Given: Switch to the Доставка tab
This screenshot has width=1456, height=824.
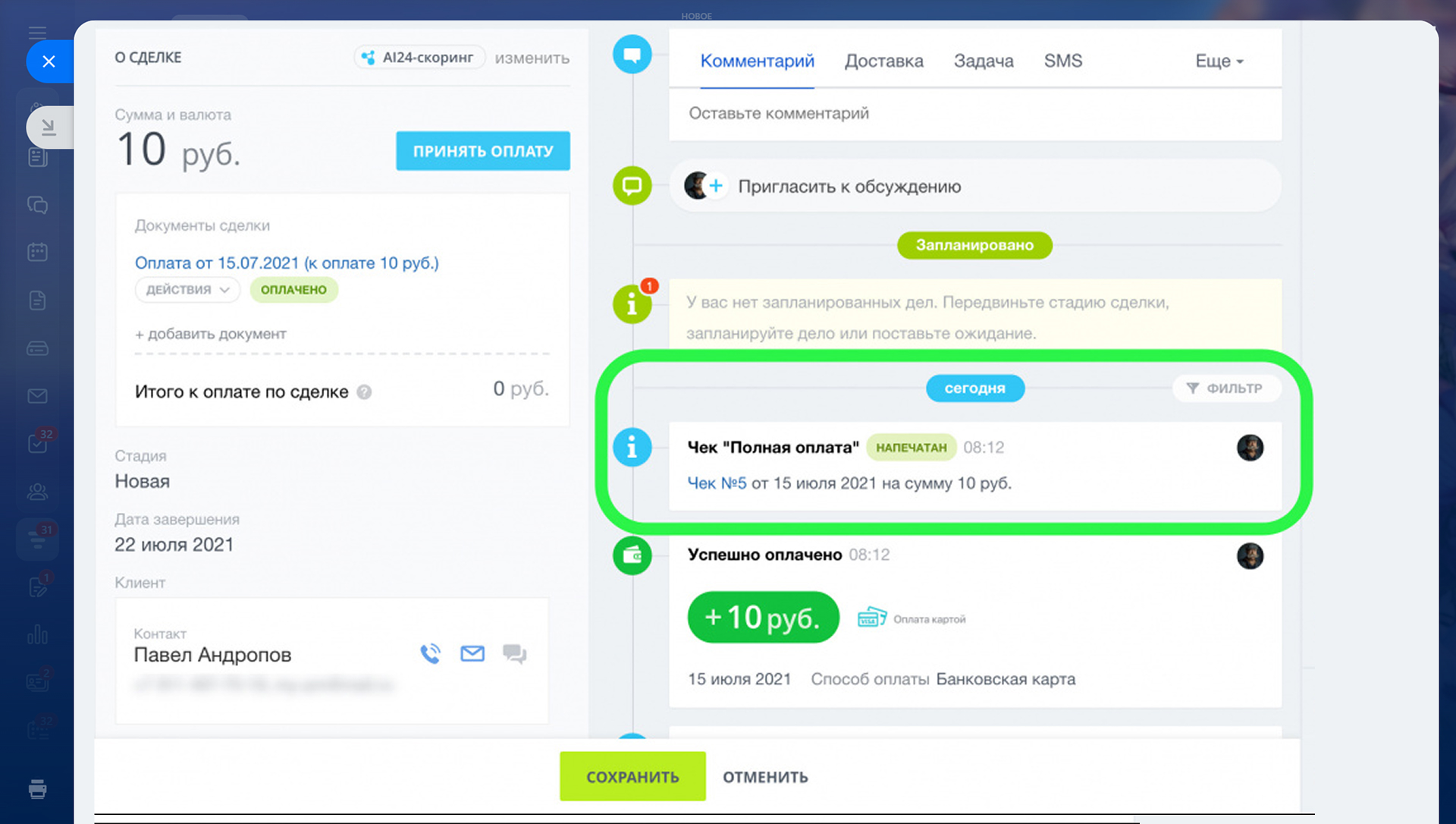Looking at the screenshot, I should [x=883, y=61].
